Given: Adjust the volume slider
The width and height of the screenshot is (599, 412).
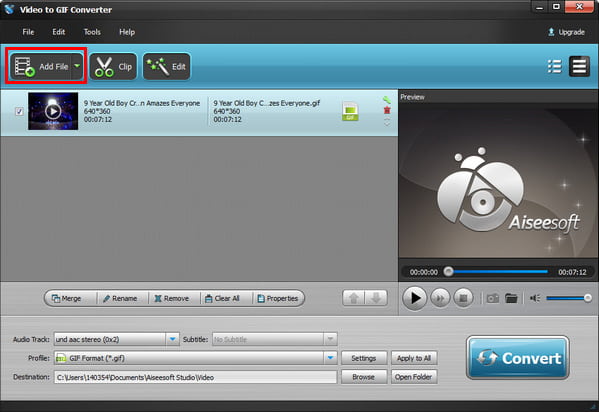Looking at the screenshot, I should (x=568, y=298).
